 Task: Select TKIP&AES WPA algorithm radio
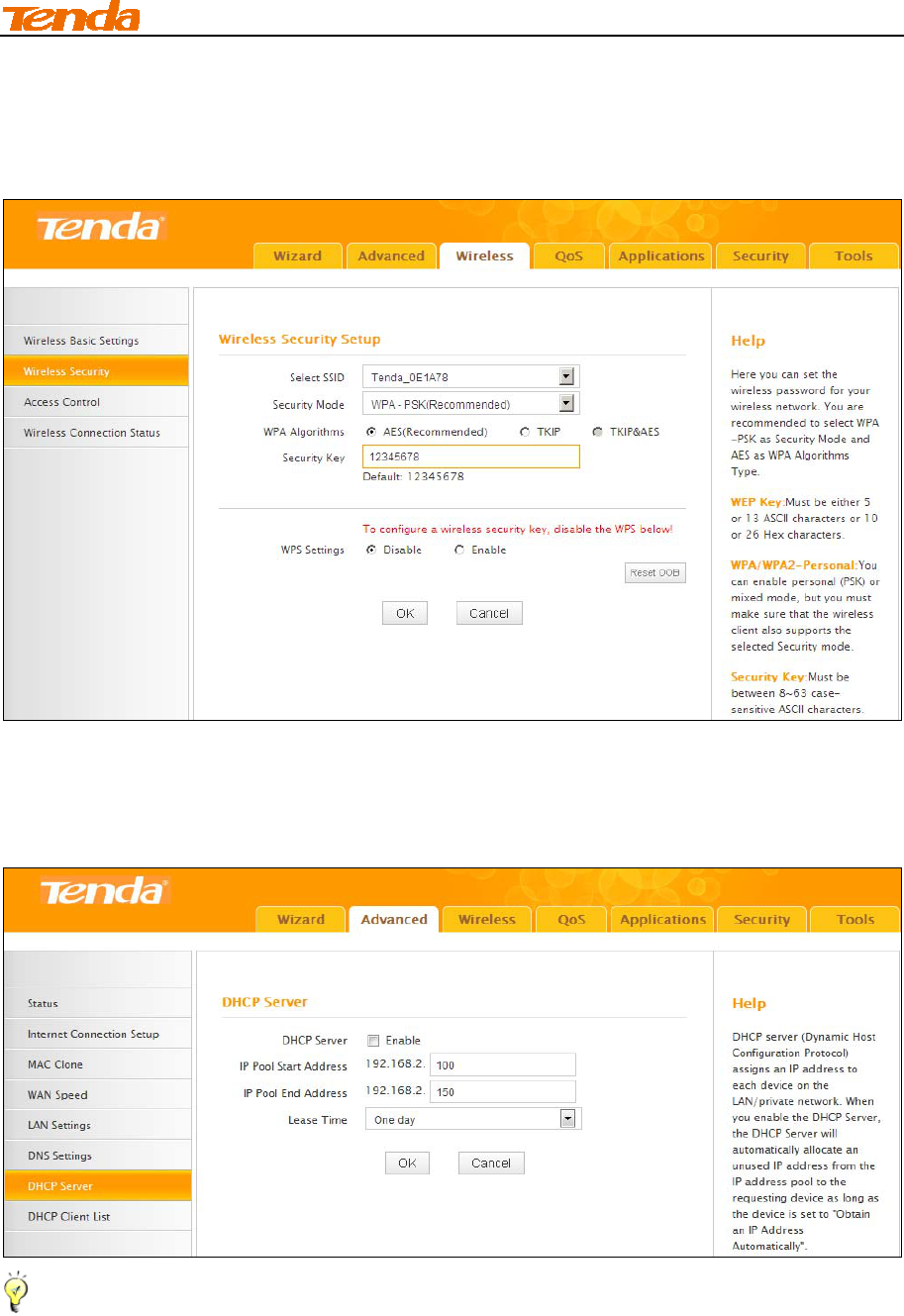point(597,432)
